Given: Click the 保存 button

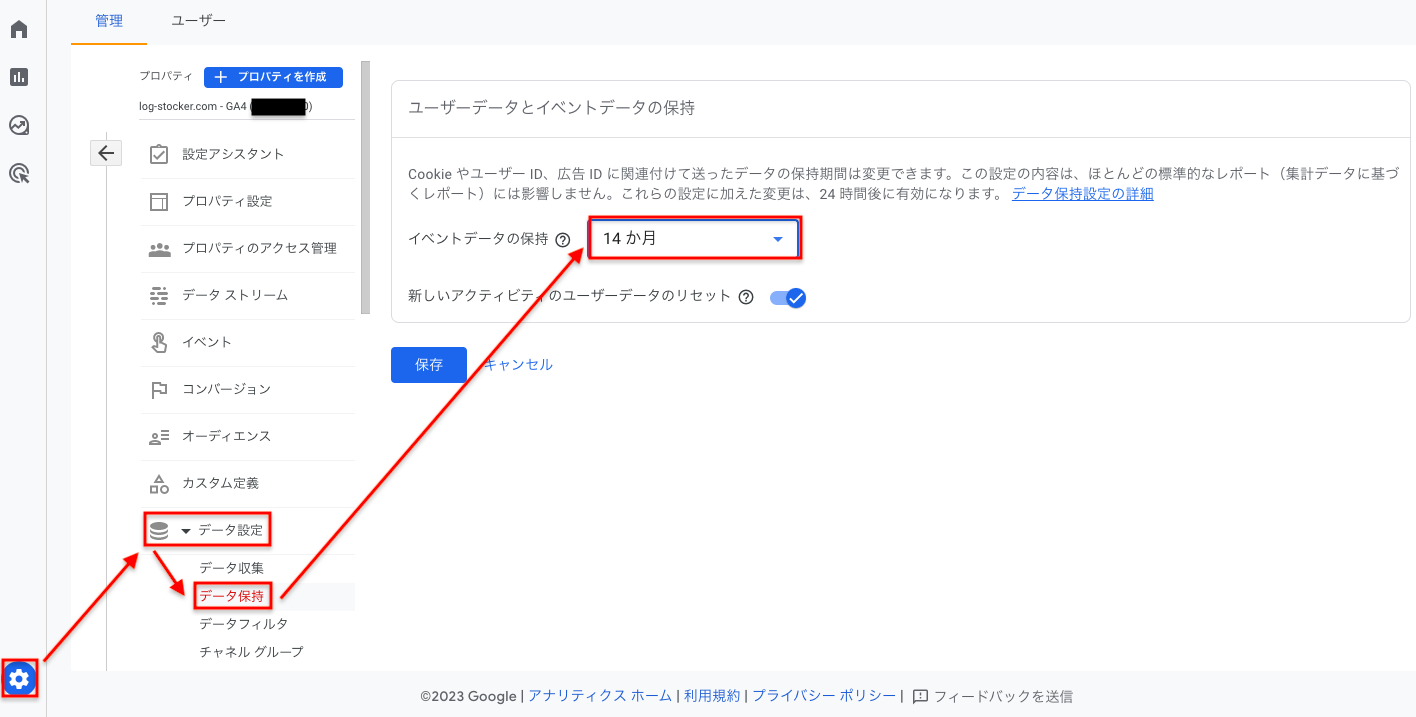Looking at the screenshot, I should [429, 365].
